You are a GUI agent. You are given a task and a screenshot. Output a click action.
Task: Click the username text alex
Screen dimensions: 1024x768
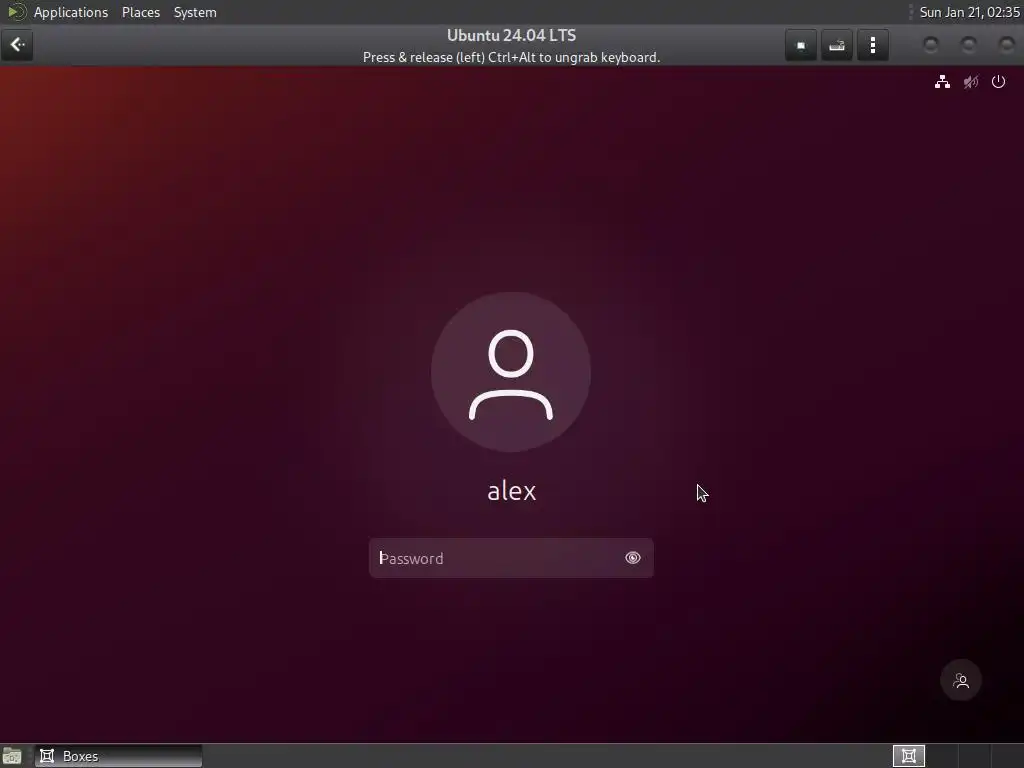pos(512,491)
